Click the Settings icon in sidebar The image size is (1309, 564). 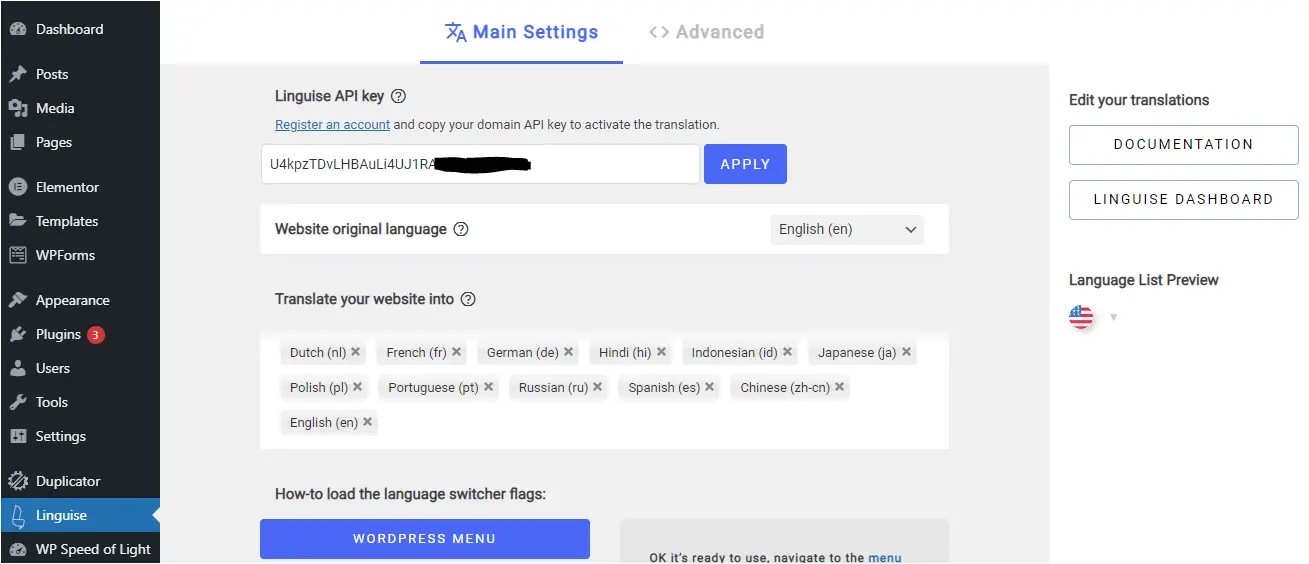17,436
